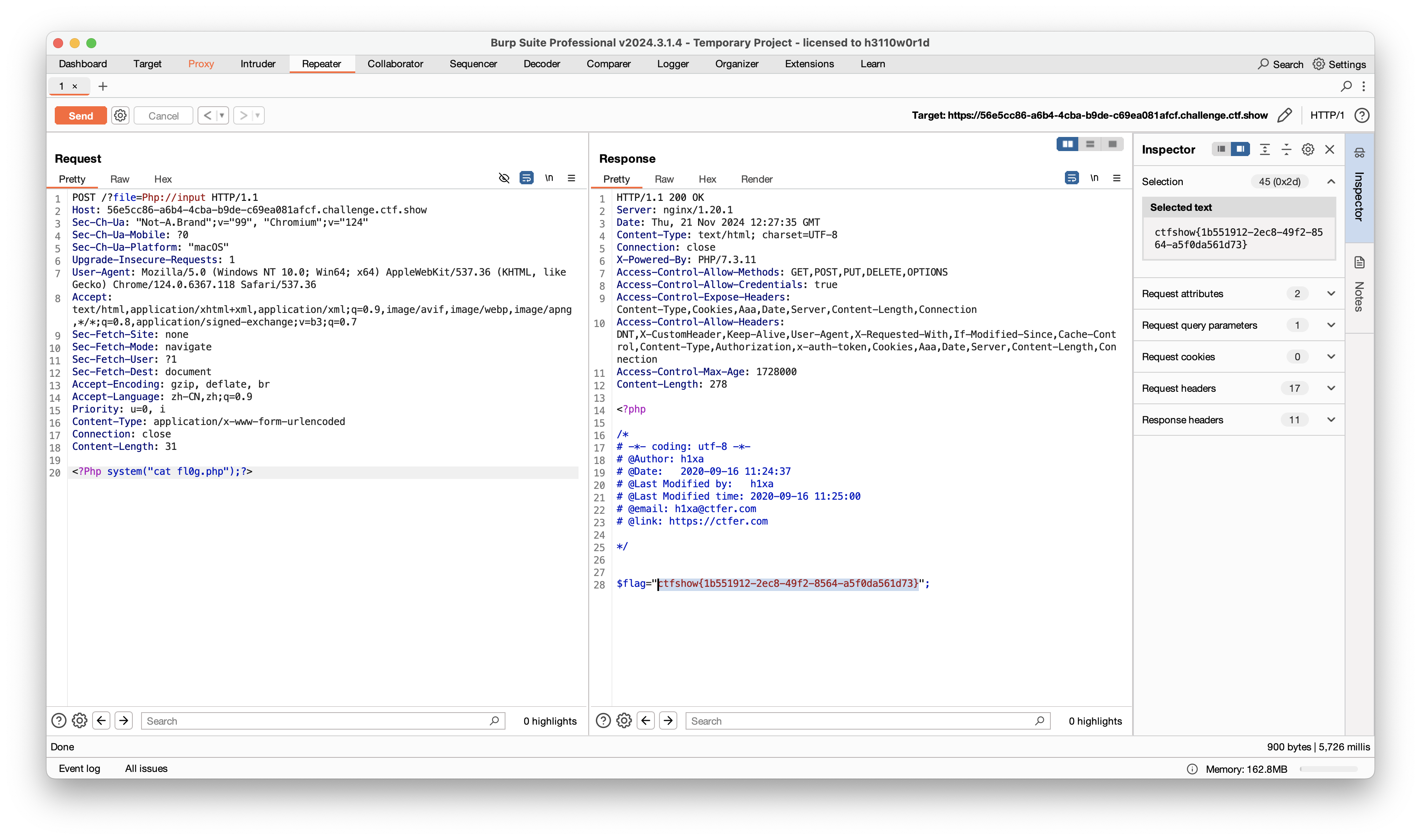
Task: Edit target with the pencil icon
Action: 1284,115
